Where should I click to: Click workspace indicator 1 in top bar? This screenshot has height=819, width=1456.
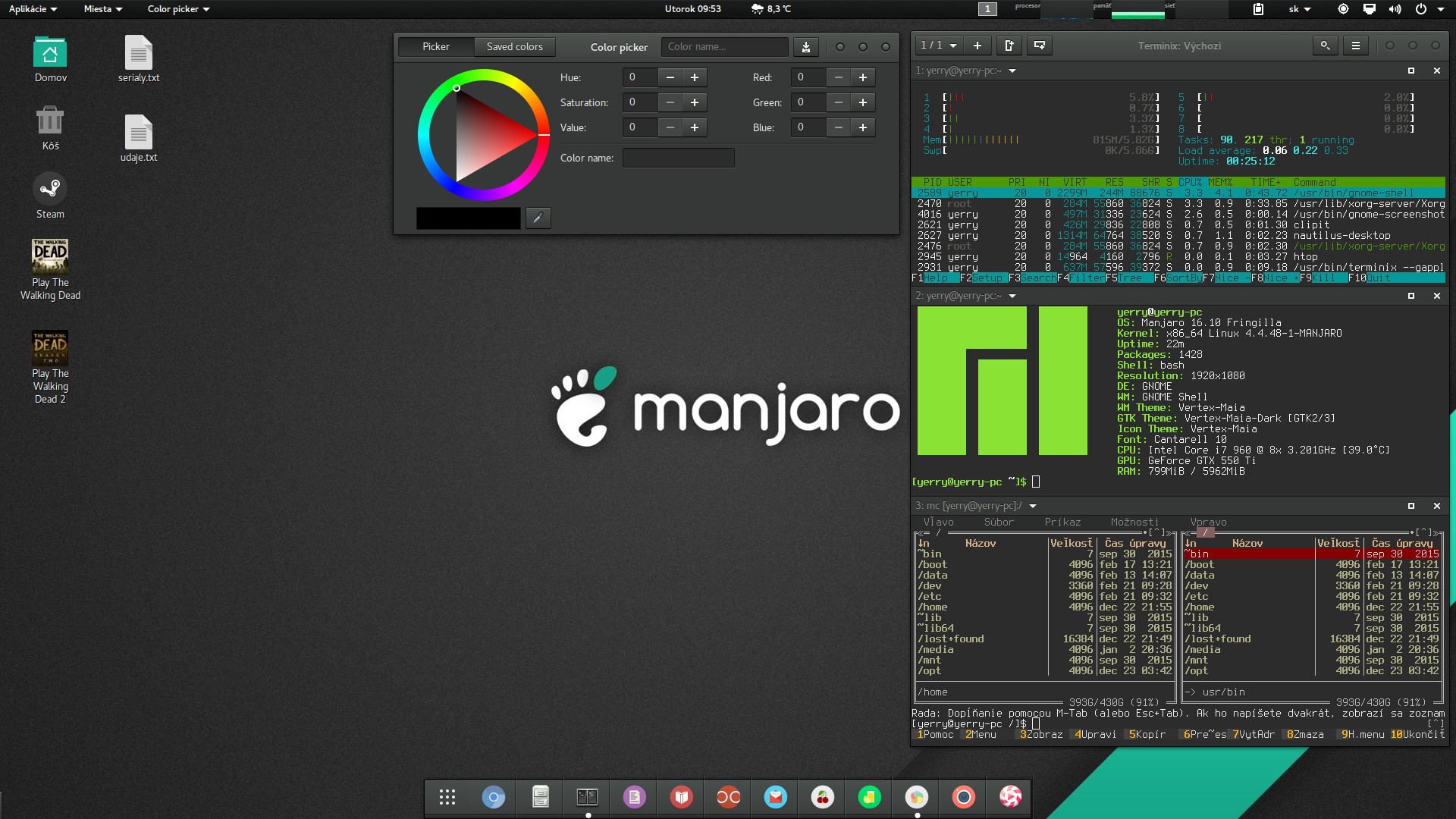(987, 9)
